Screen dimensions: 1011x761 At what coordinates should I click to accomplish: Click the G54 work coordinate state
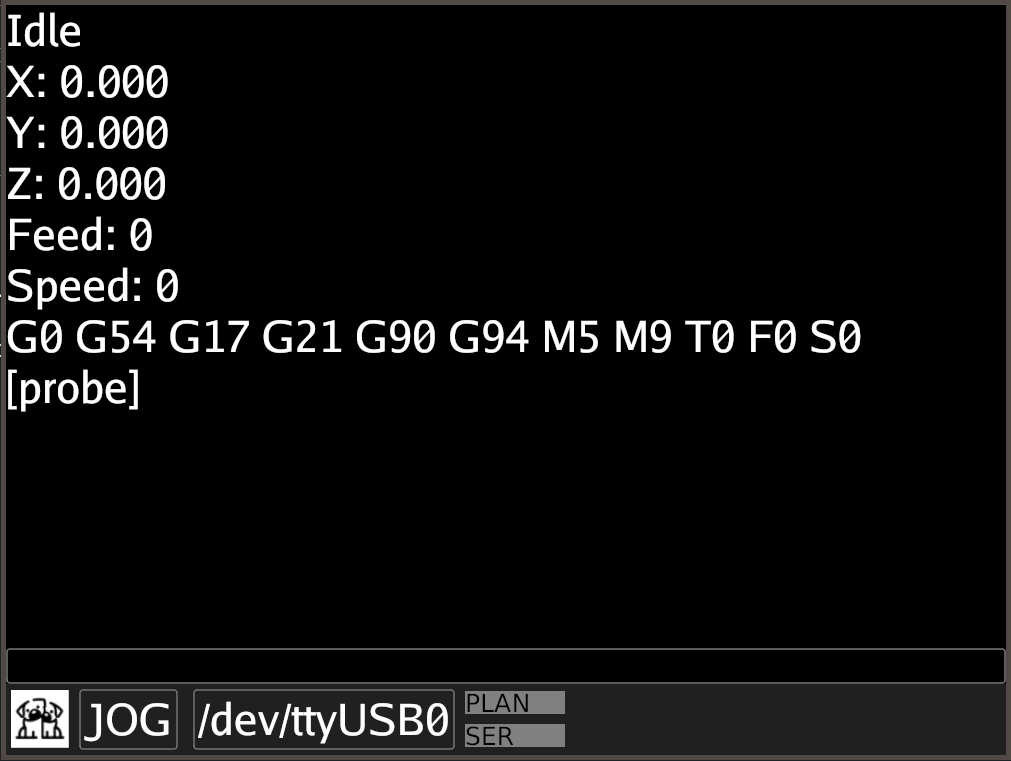pyautogui.click(x=115, y=337)
